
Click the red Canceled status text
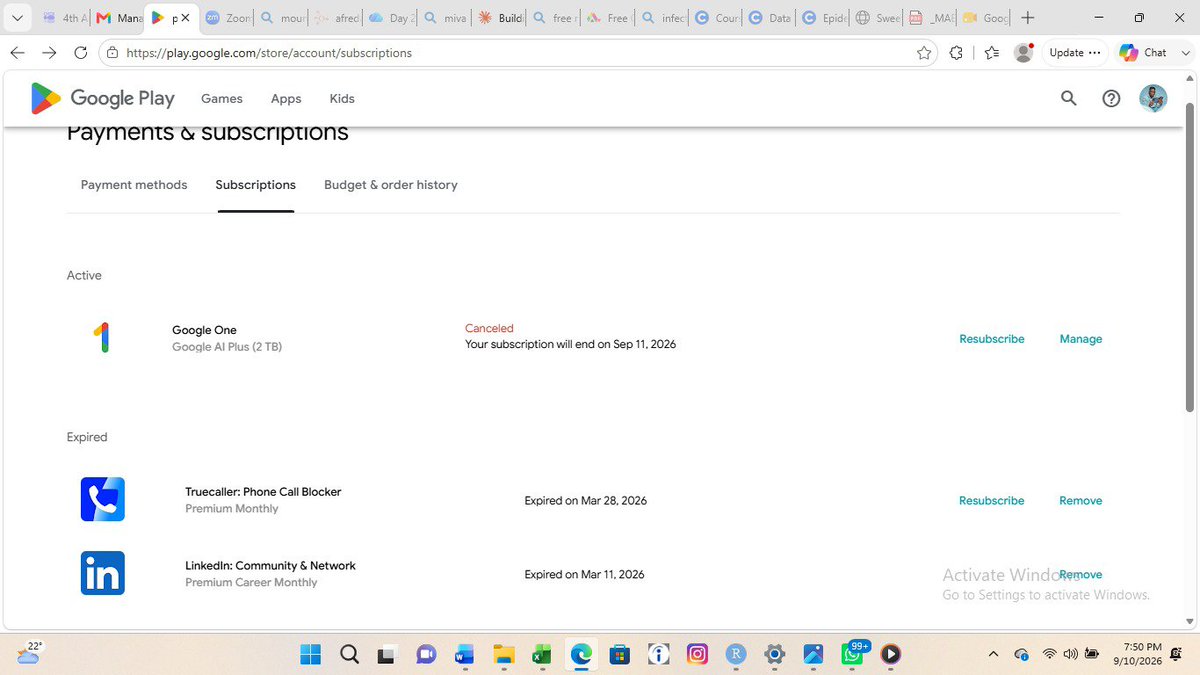[489, 328]
